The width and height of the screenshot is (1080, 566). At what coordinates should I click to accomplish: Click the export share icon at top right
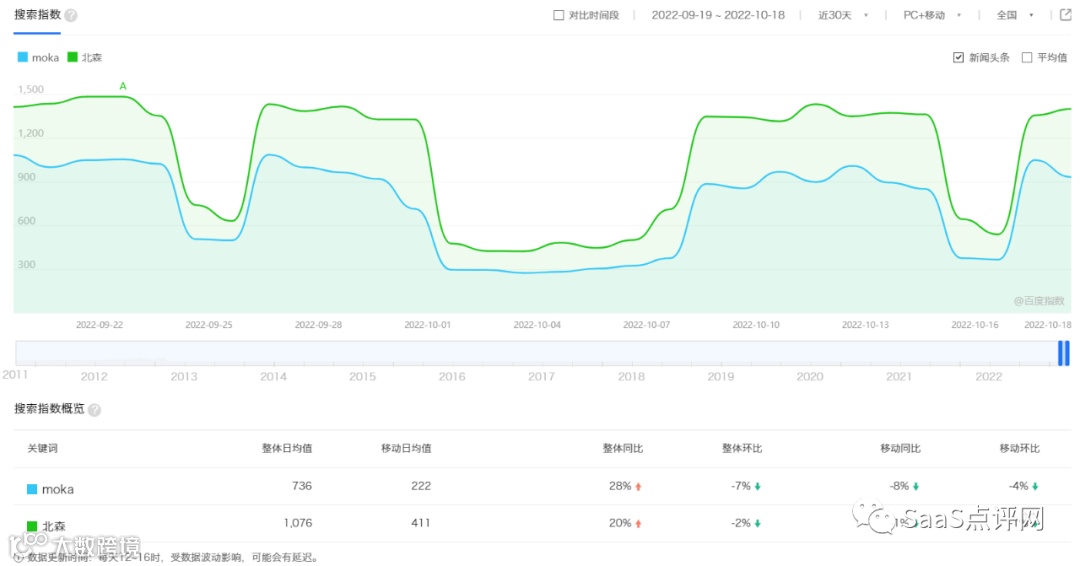click(x=1065, y=14)
